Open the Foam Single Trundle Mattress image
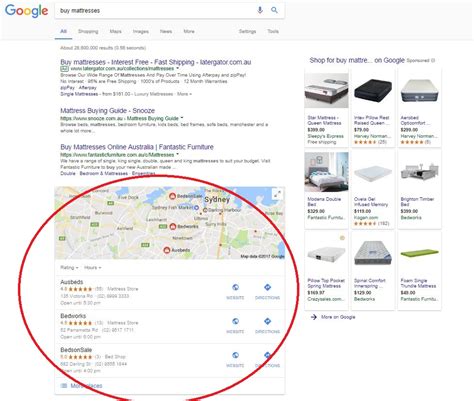 420,254
